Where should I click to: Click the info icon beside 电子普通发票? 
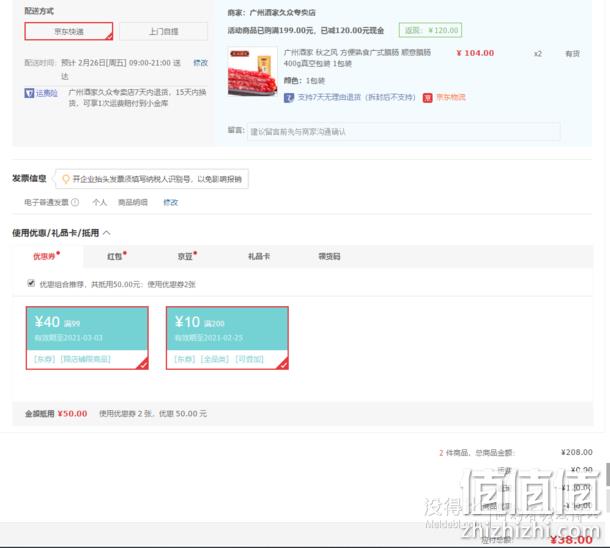75,202
